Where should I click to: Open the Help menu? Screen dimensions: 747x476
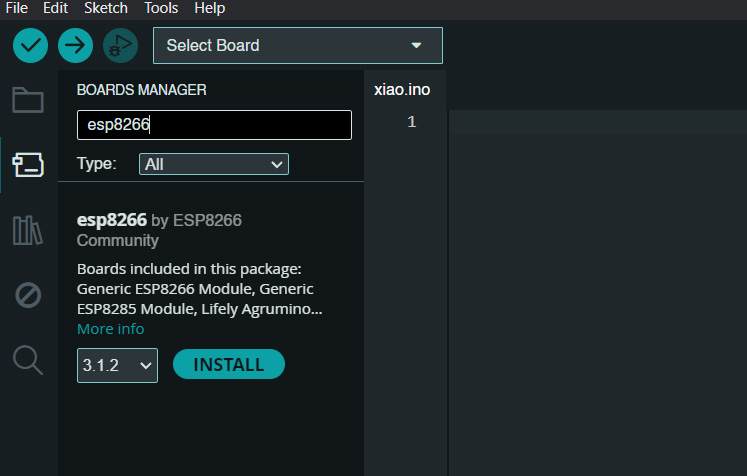pos(210,8)
